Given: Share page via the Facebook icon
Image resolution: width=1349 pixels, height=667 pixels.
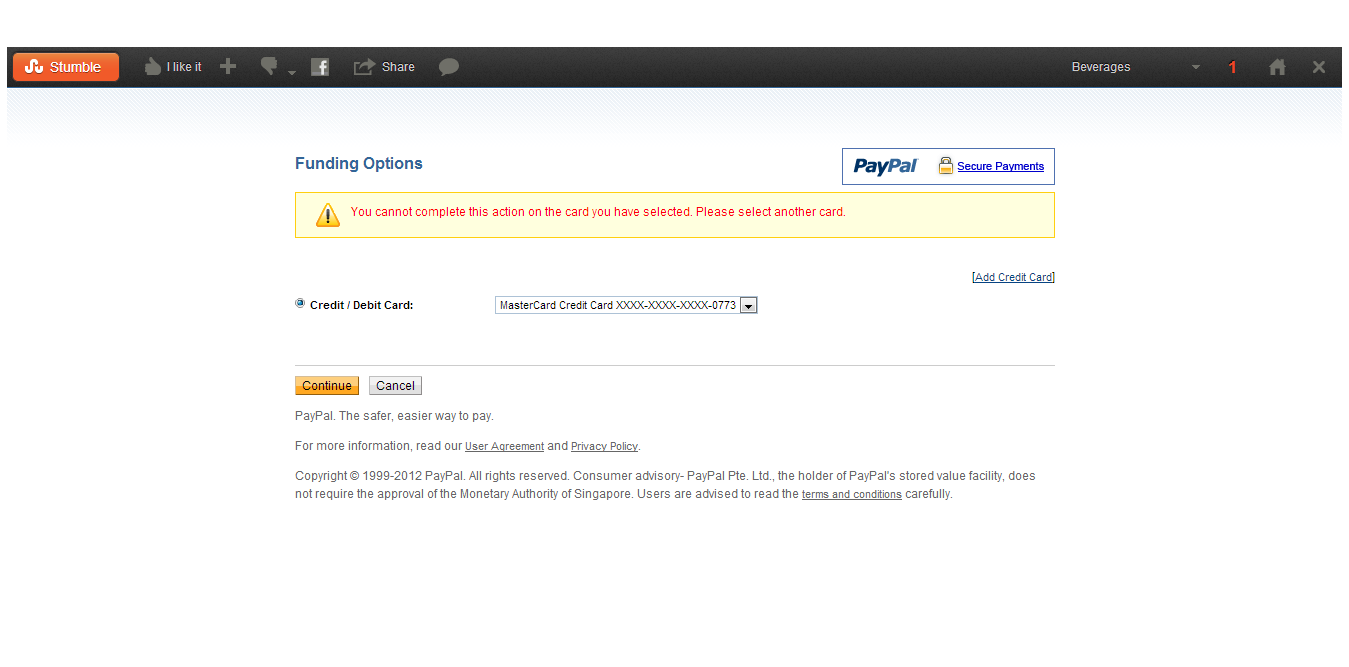Looking at the screenshot, I should point(320,67).
